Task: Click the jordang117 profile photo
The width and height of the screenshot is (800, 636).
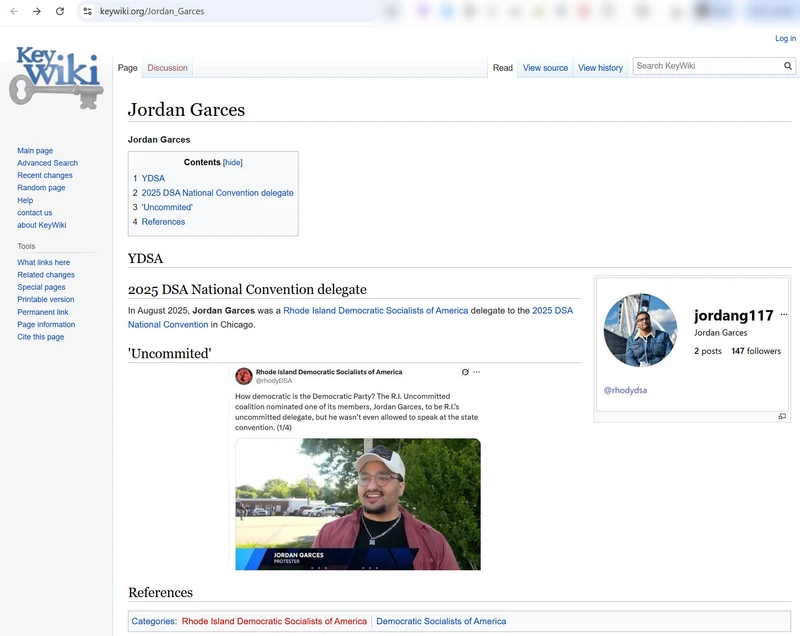Action: pyautogui.click(x=640, y=330)
